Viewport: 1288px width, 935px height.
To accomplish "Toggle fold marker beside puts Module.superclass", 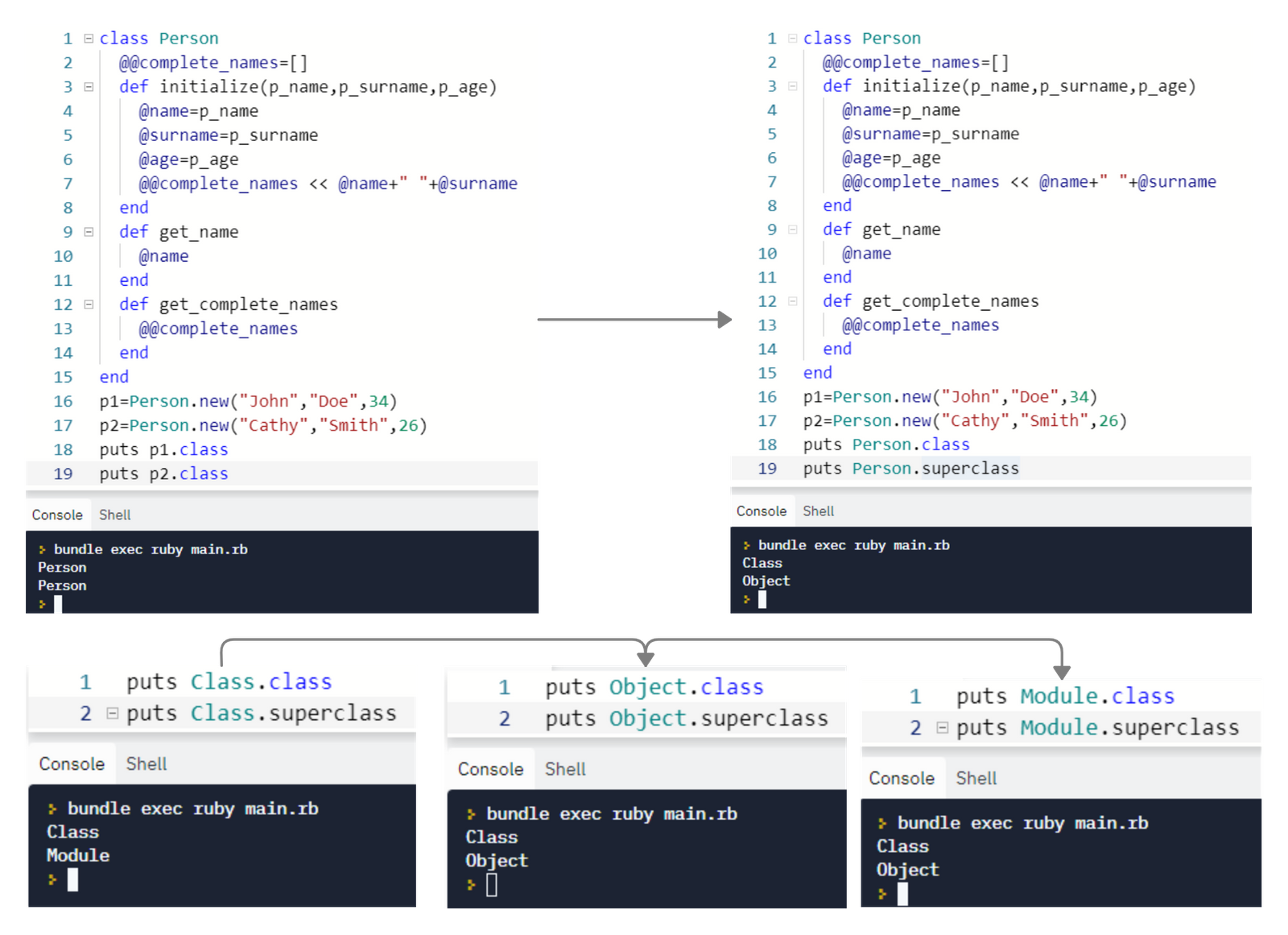I will pos(942,728).
